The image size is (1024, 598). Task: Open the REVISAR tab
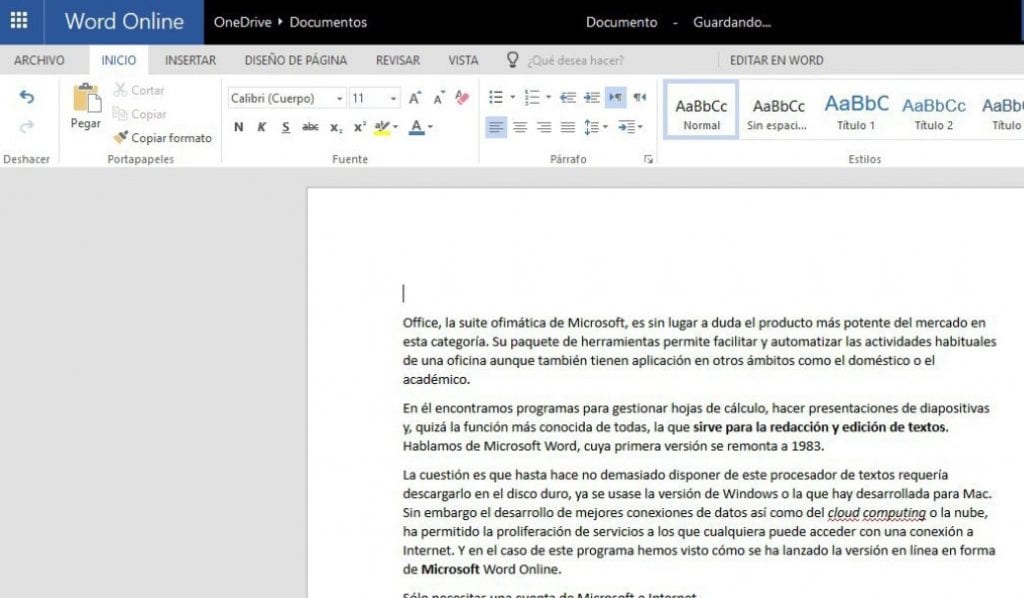pyautogui.click(x=398, y=60)
